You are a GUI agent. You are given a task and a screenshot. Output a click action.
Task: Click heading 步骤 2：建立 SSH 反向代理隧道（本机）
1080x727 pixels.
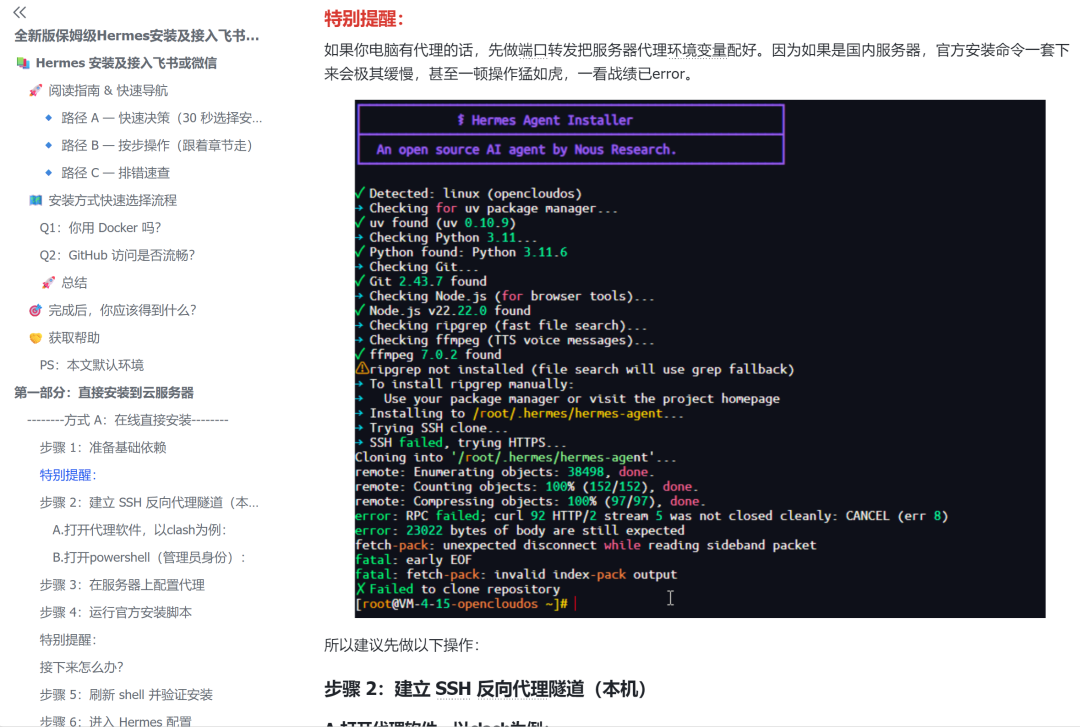(x=486, y=689)
